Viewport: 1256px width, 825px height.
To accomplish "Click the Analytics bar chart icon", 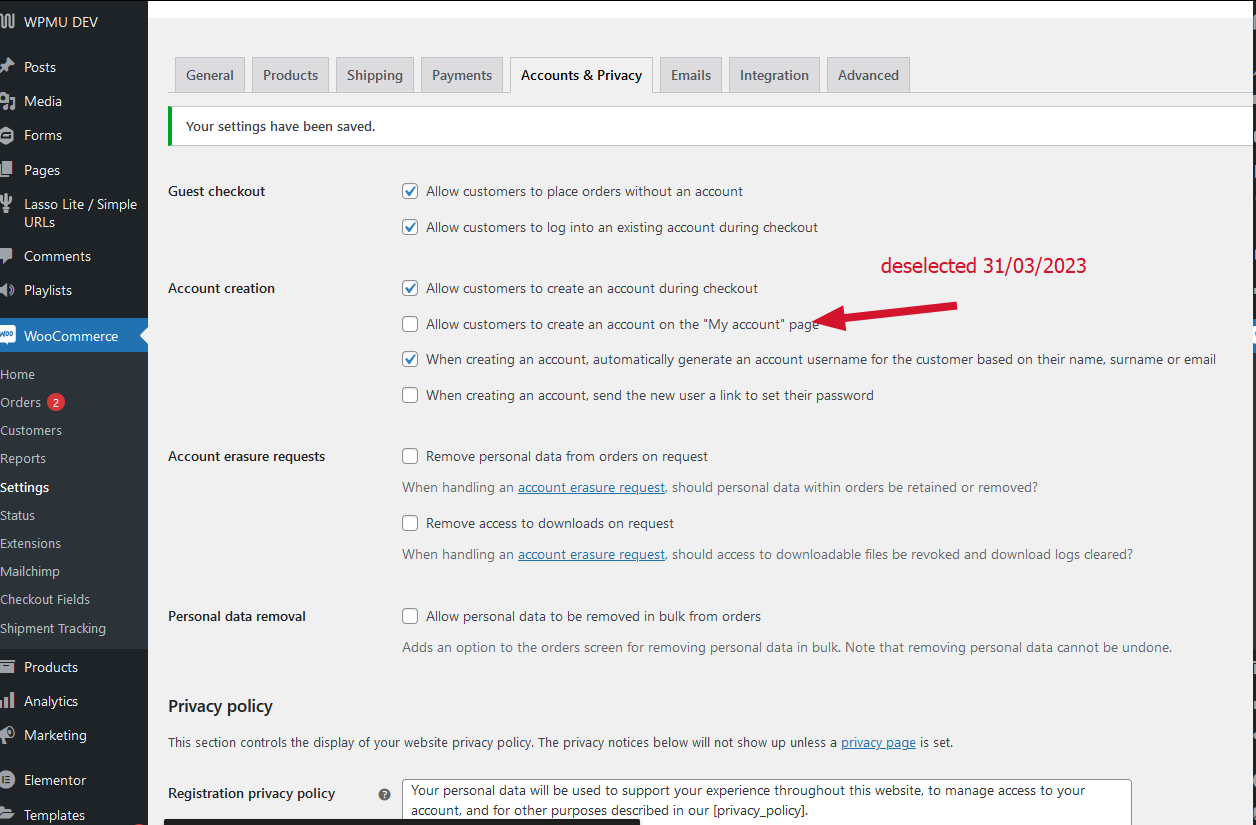I will tap(8, 701).
